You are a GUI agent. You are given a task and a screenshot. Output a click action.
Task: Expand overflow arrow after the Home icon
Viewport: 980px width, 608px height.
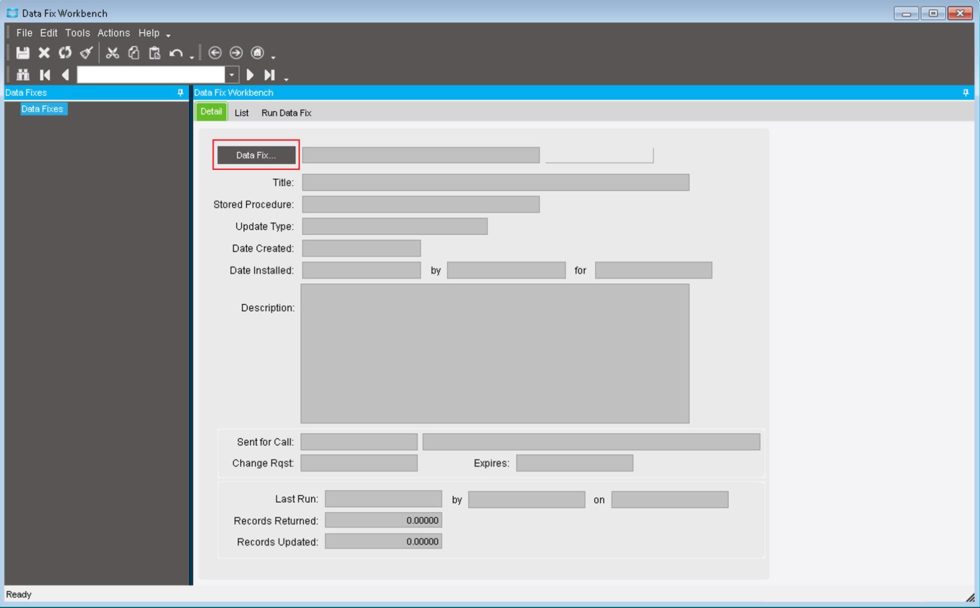click(x=273, y=57)
